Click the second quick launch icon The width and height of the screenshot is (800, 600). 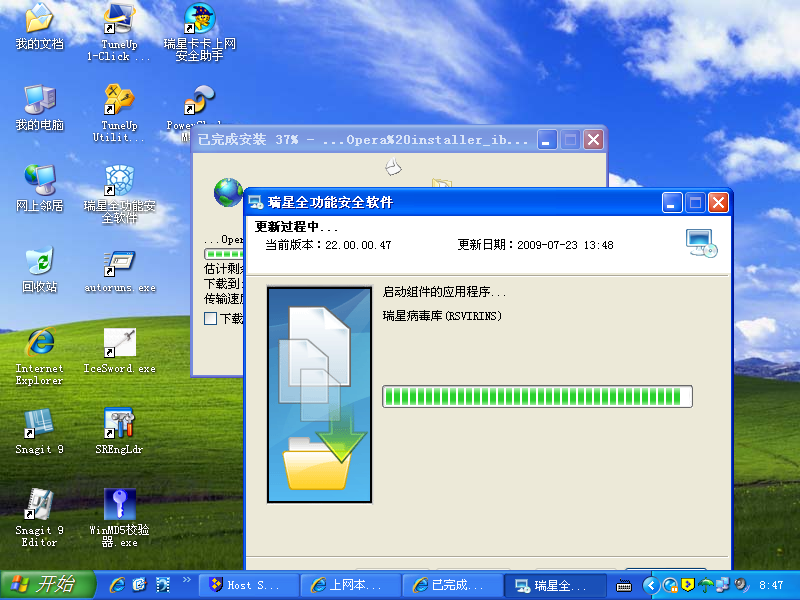click(x=139, y=585)
